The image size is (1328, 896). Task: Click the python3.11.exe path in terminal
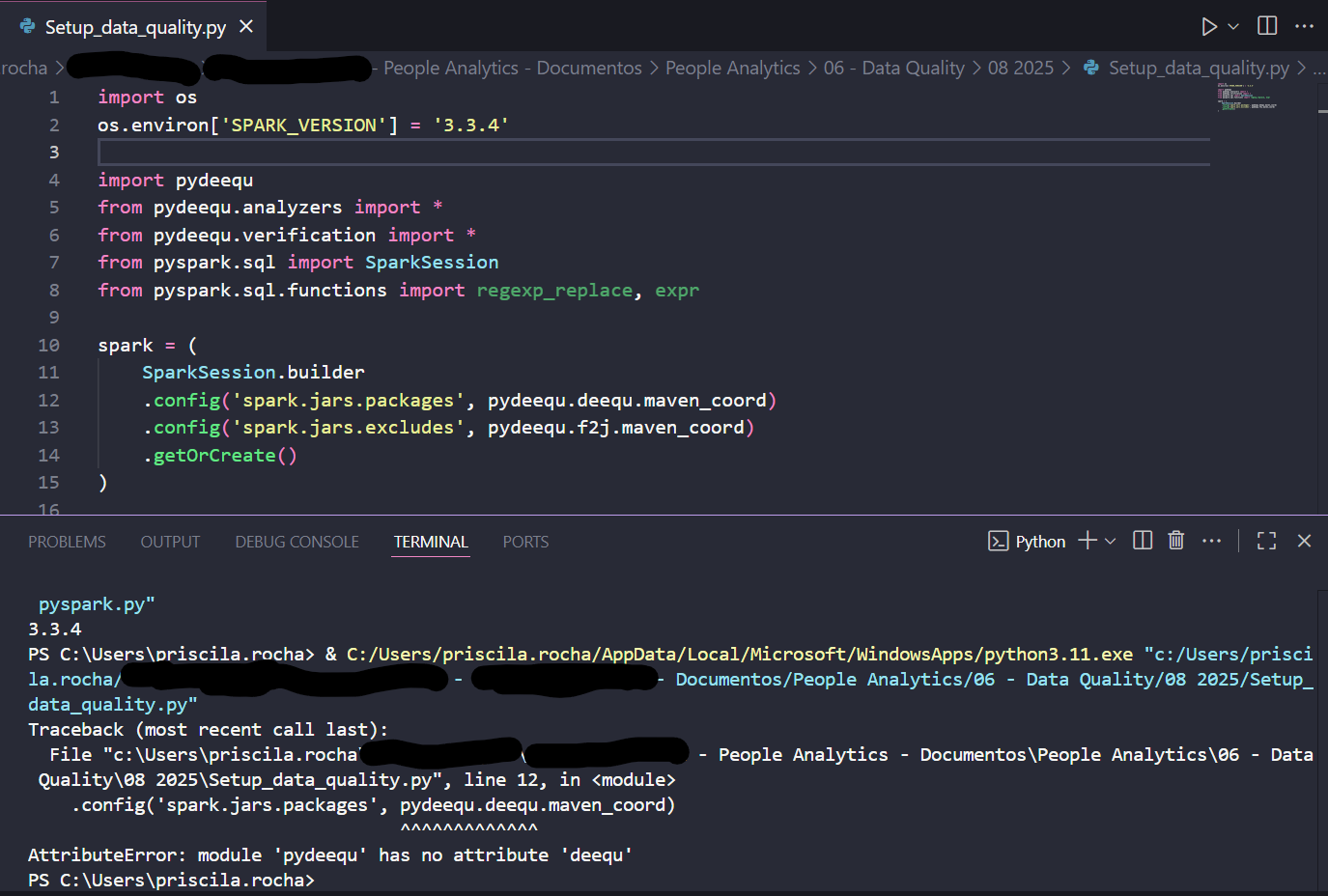740,654
